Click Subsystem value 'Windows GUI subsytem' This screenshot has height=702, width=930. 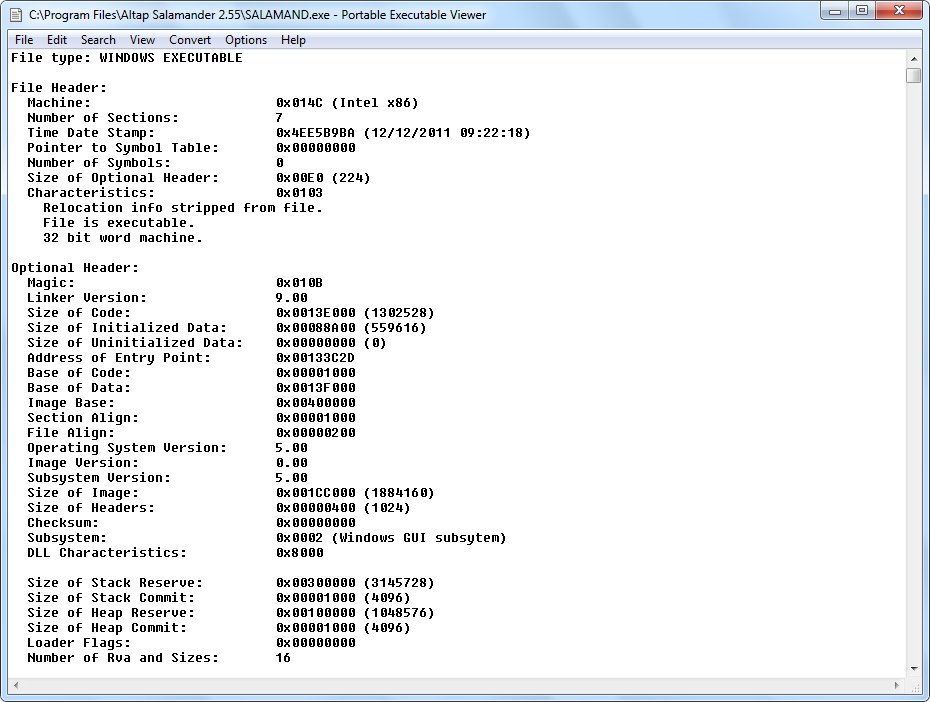(418, 538)
